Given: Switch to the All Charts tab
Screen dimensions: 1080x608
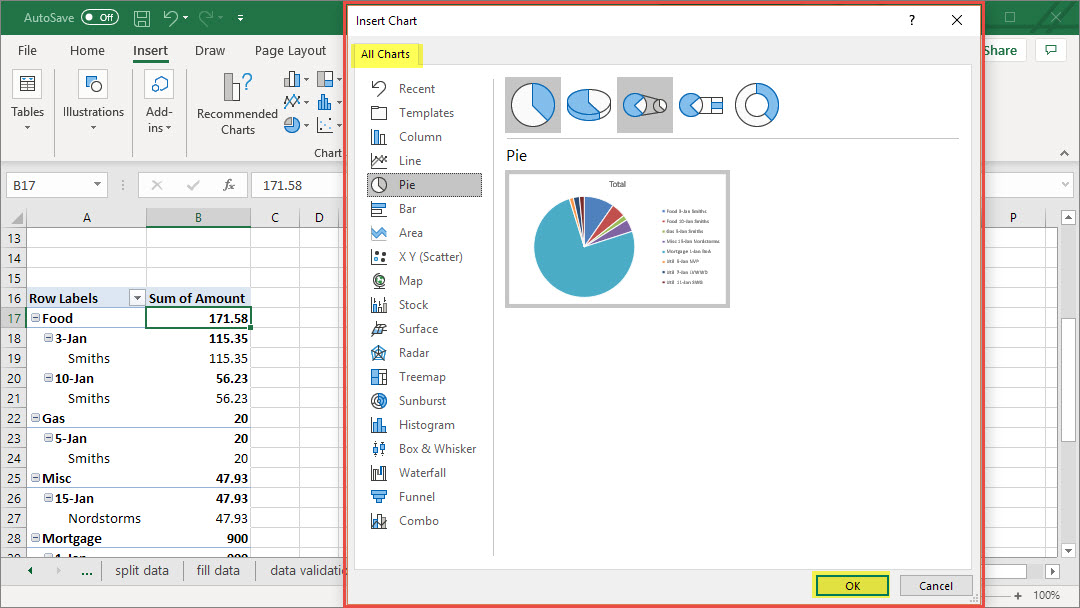Looking at the screenshot, I should tap(385, 54).
